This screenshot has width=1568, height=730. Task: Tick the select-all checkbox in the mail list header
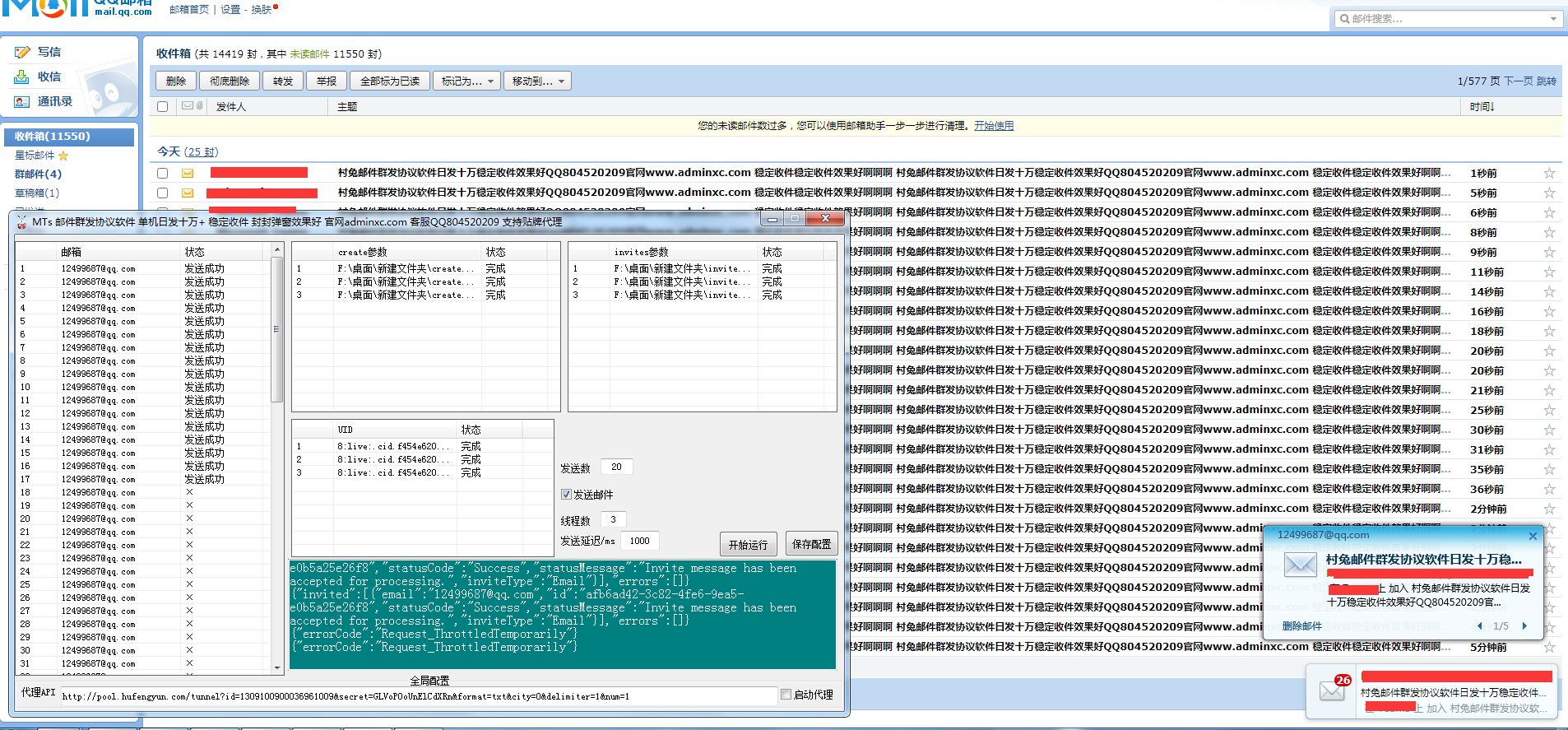[162, 106]
